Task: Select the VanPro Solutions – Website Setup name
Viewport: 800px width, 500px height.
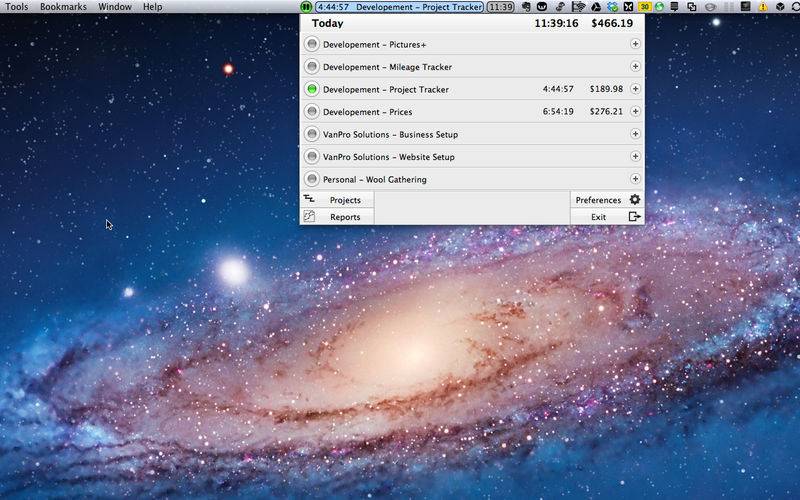Action: (x=389, y=157)
